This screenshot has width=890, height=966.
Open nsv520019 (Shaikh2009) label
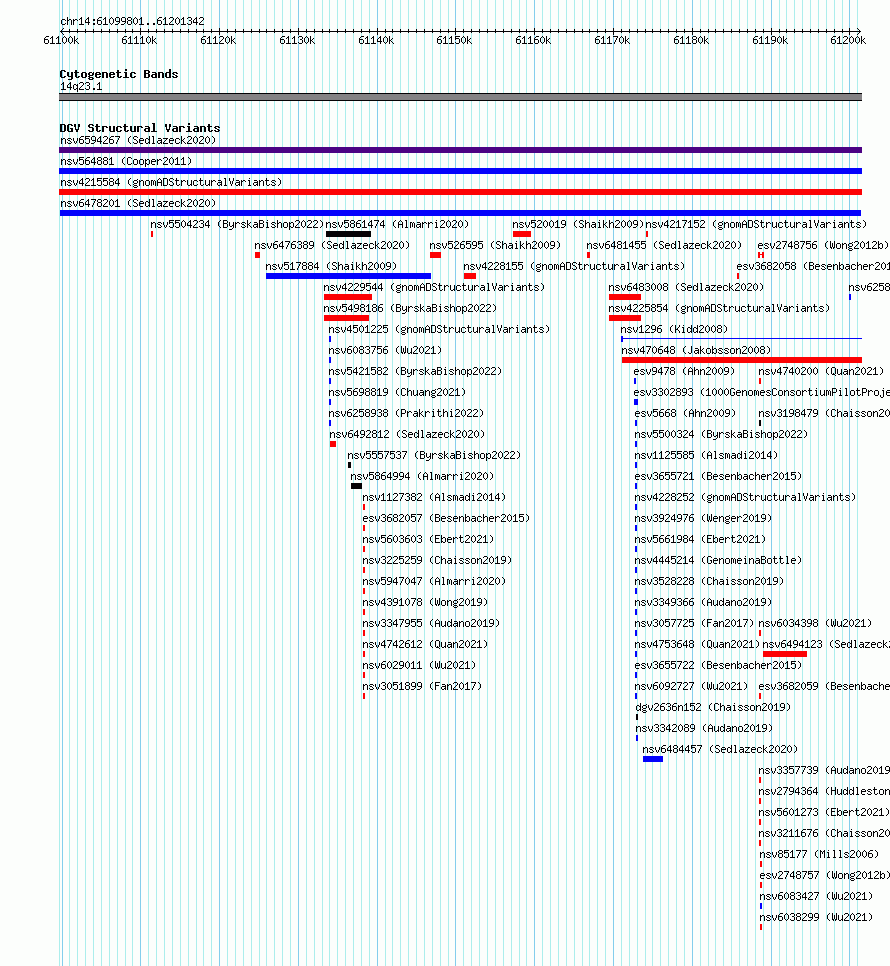(x=578, y=224)
